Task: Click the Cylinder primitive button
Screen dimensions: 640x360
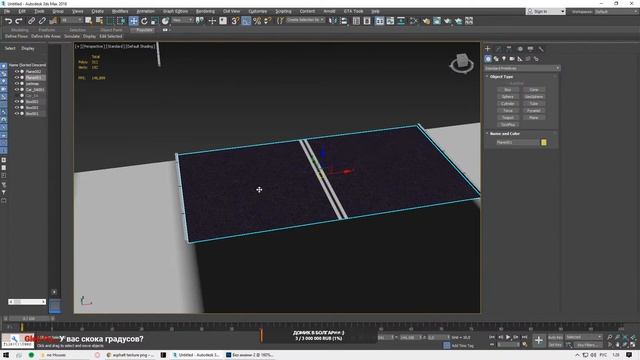Action: coord(508,104)
